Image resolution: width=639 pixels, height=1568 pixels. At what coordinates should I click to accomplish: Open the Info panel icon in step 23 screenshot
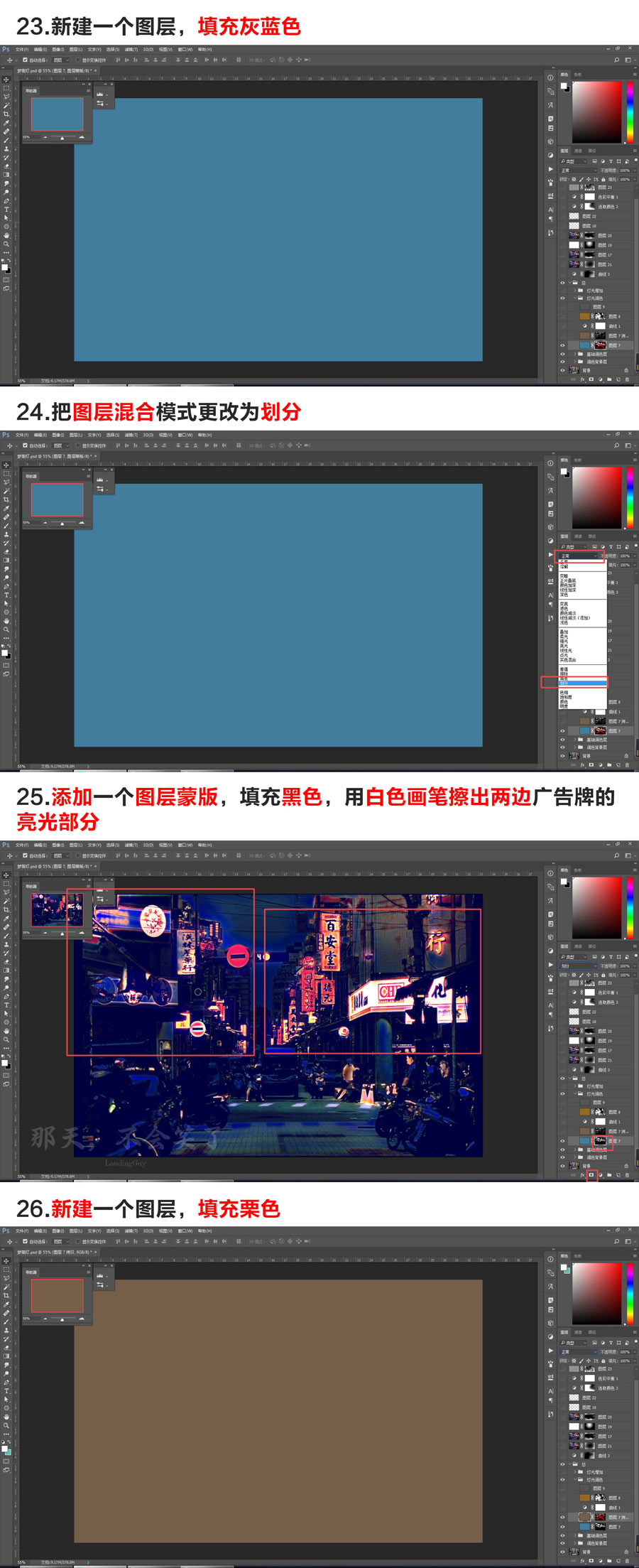(x=550, y=77)
